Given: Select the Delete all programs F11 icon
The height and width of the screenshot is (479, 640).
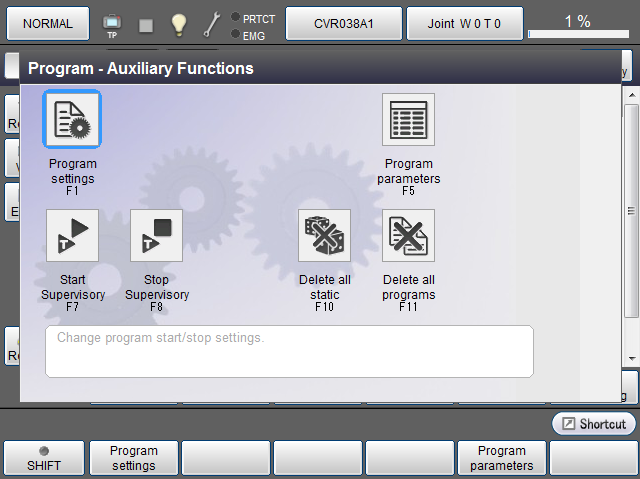Looking at the screenshot, I should (408, 236).
